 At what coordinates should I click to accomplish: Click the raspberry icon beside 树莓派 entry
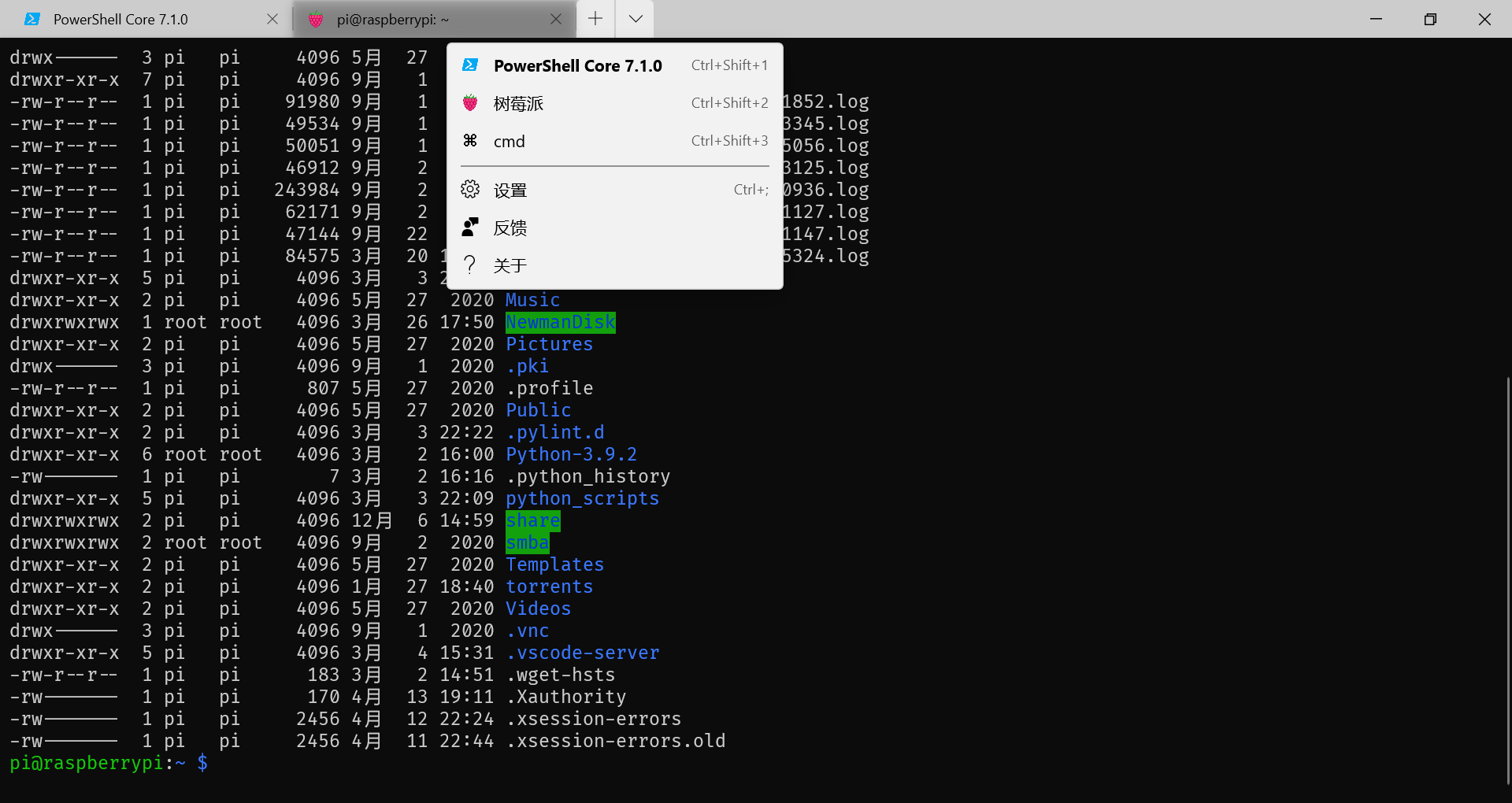(x=470, y=102)
